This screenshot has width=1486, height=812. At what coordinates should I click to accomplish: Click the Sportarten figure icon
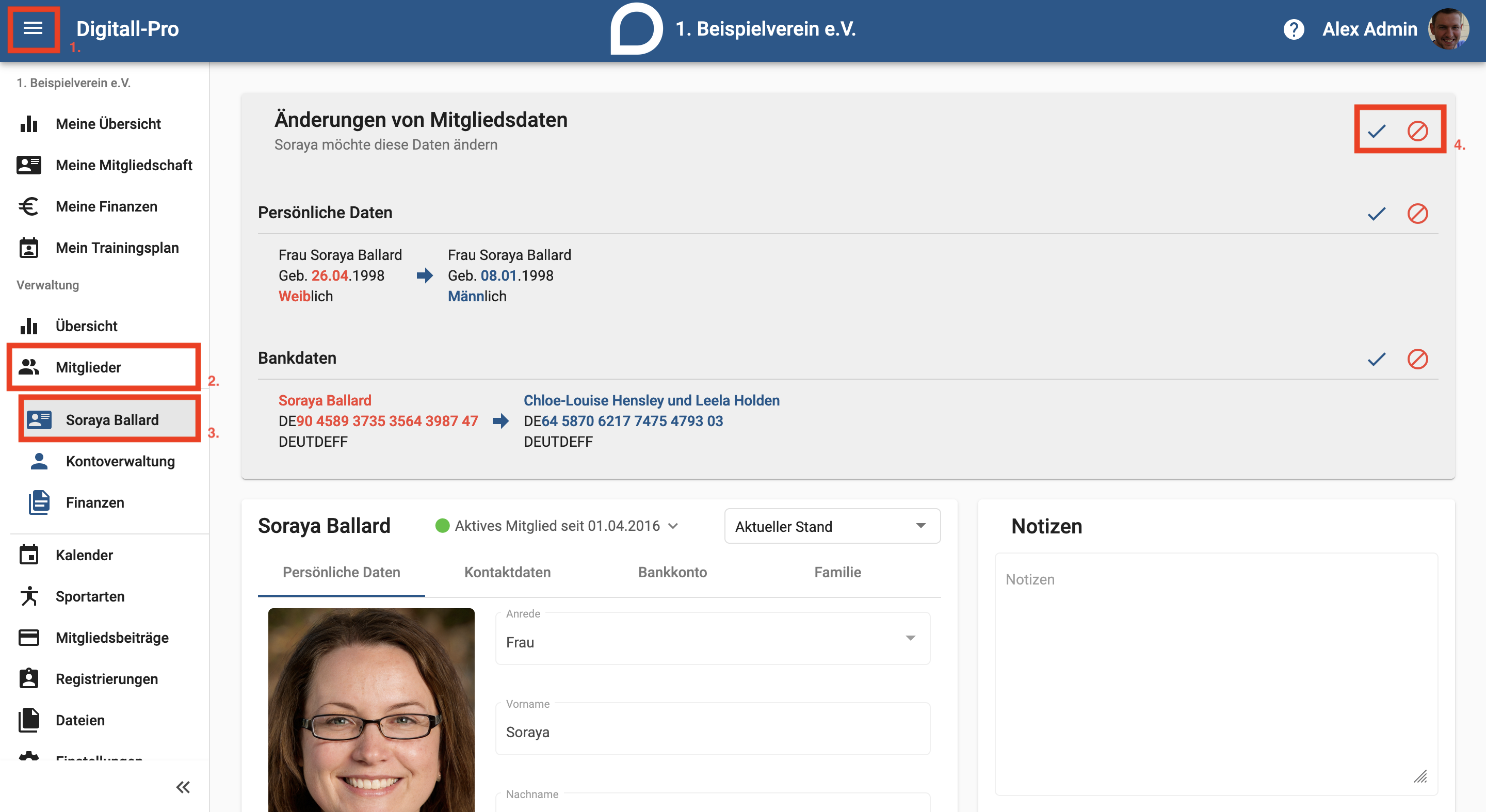[x=29, y=596]
